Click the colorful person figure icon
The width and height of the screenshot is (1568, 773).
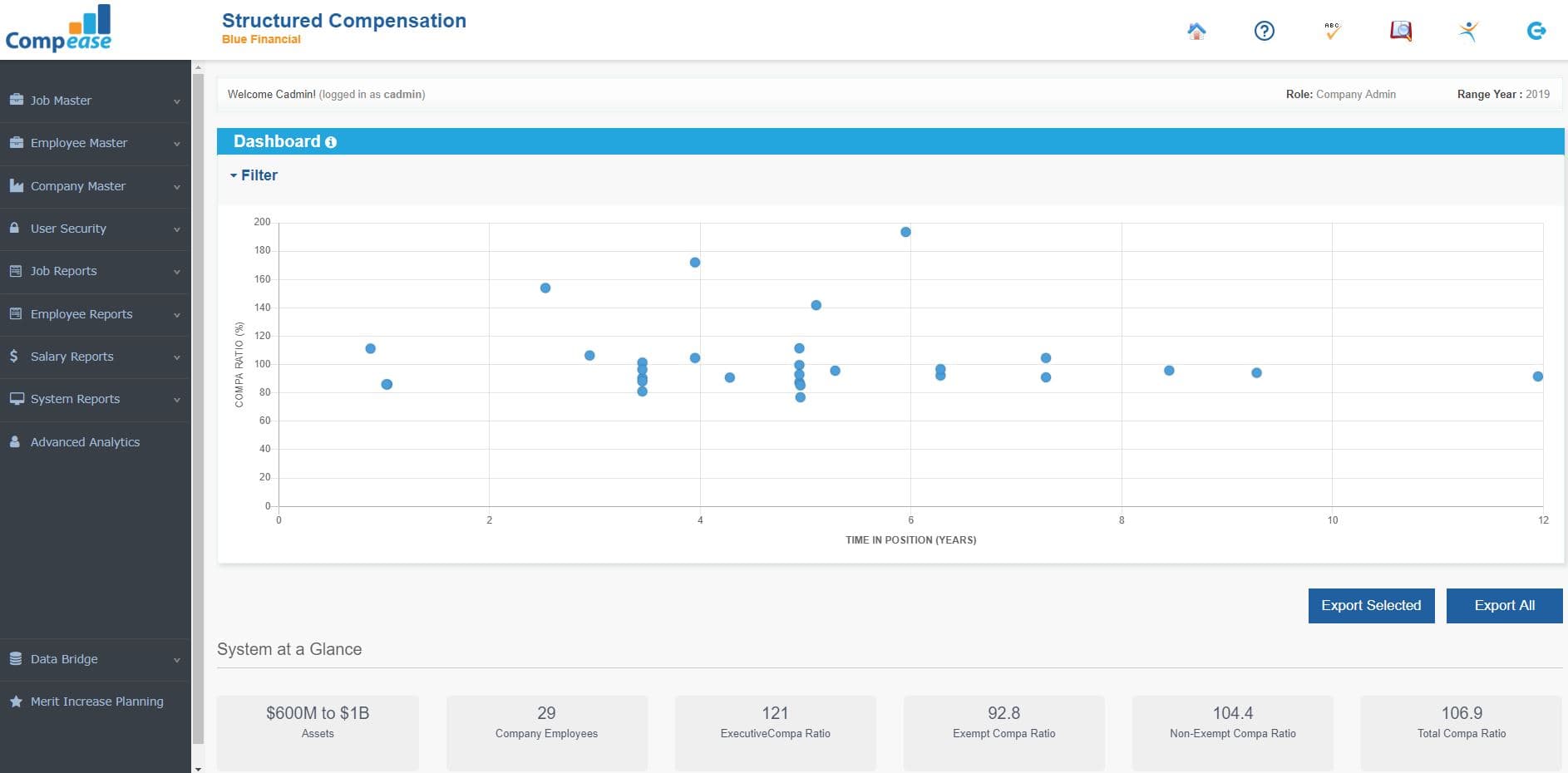(x=1468, y=31)
